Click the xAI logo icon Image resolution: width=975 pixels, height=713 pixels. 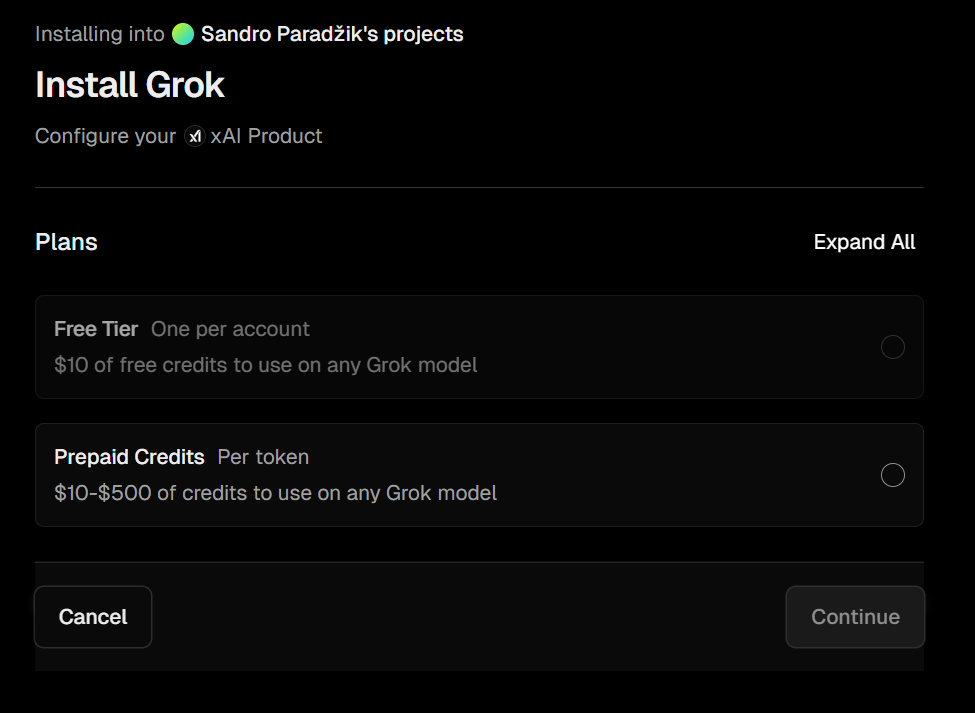(x=195, y=136)
